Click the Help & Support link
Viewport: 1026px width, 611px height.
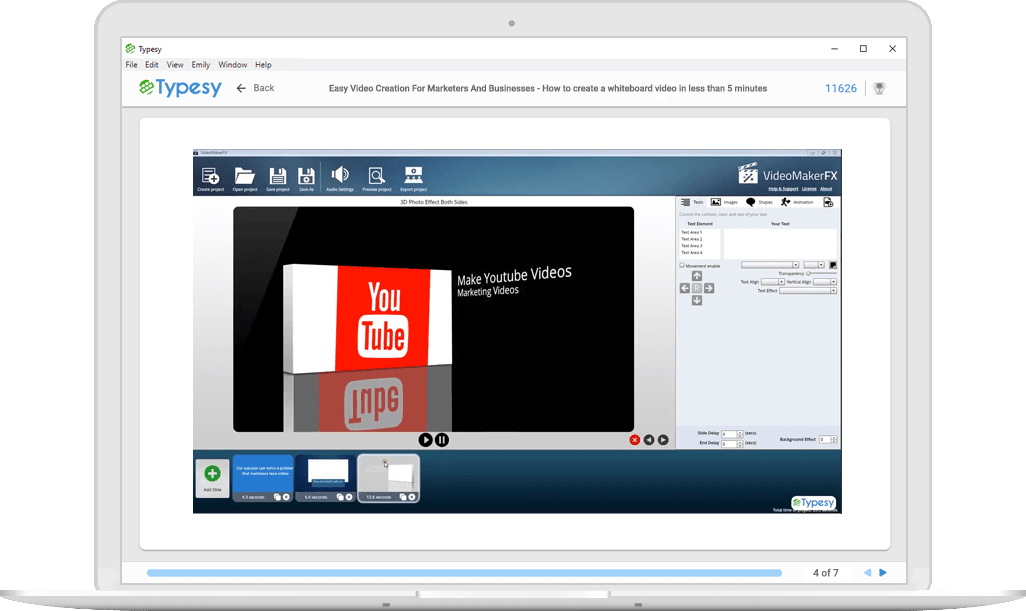[x=783, y=189]
